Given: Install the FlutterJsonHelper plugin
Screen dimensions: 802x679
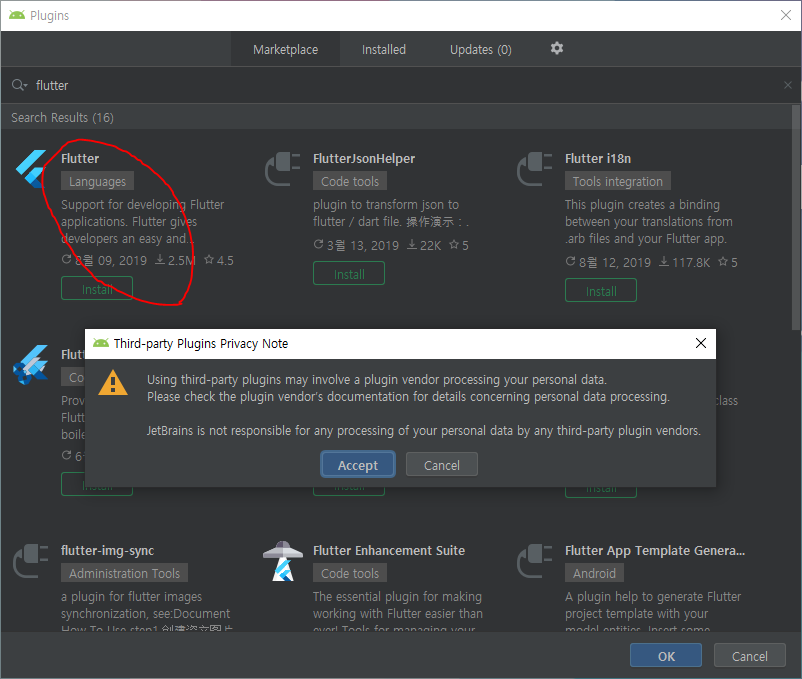Looking at the screenshot, I should (349, 274).
